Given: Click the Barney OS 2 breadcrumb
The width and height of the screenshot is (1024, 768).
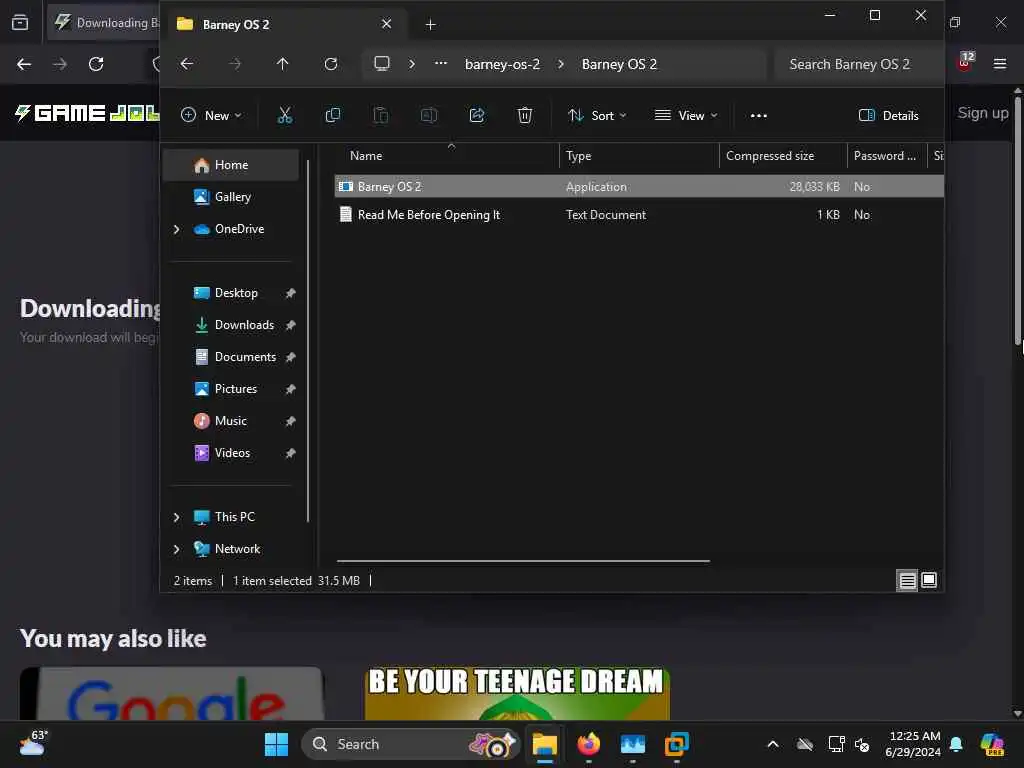Looking at the screenshot, I should click(619, 64).
